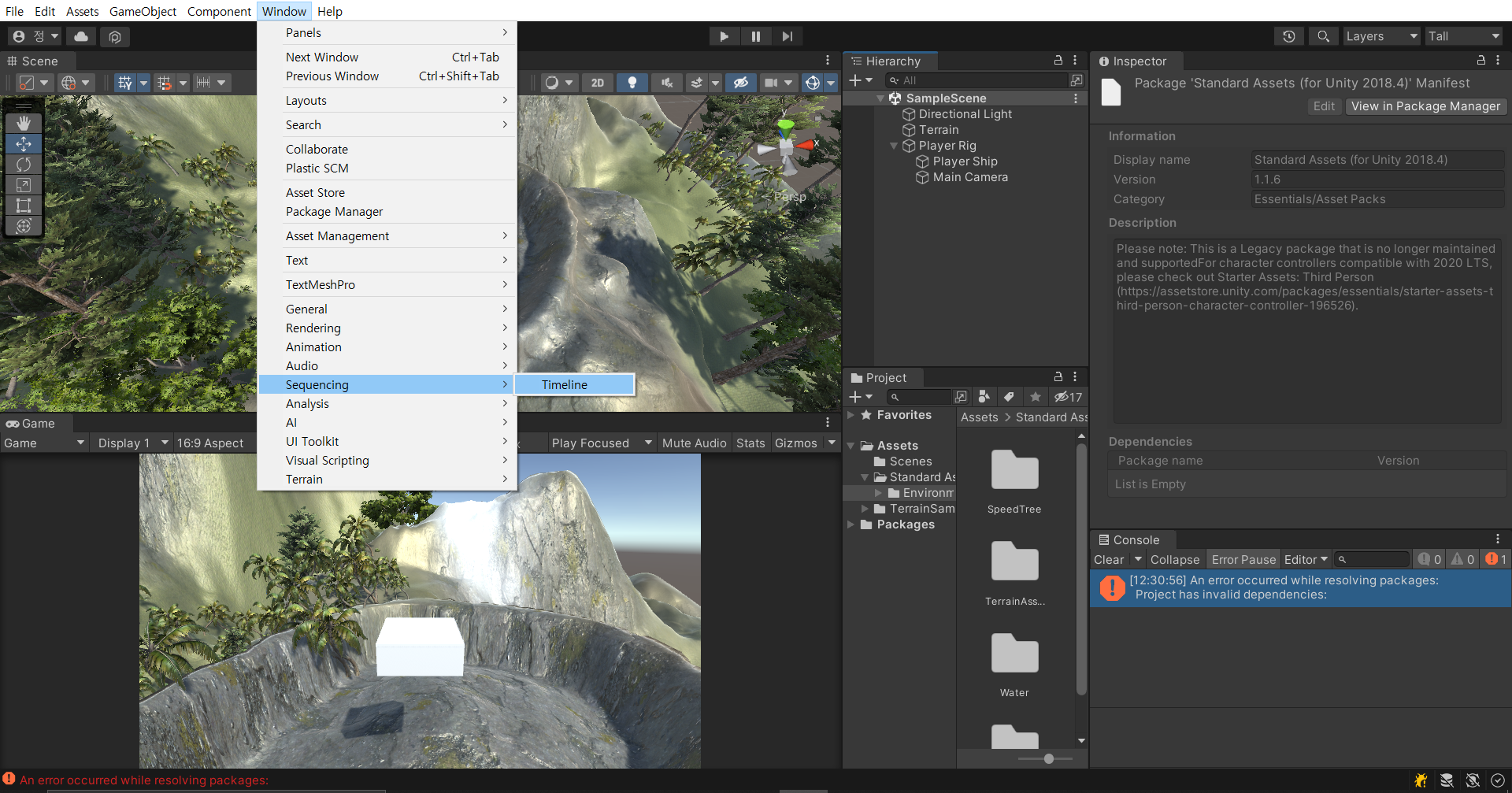Open Display 1 dropdown in Game view
This screenshot has width=1512, height=793.
132,443
